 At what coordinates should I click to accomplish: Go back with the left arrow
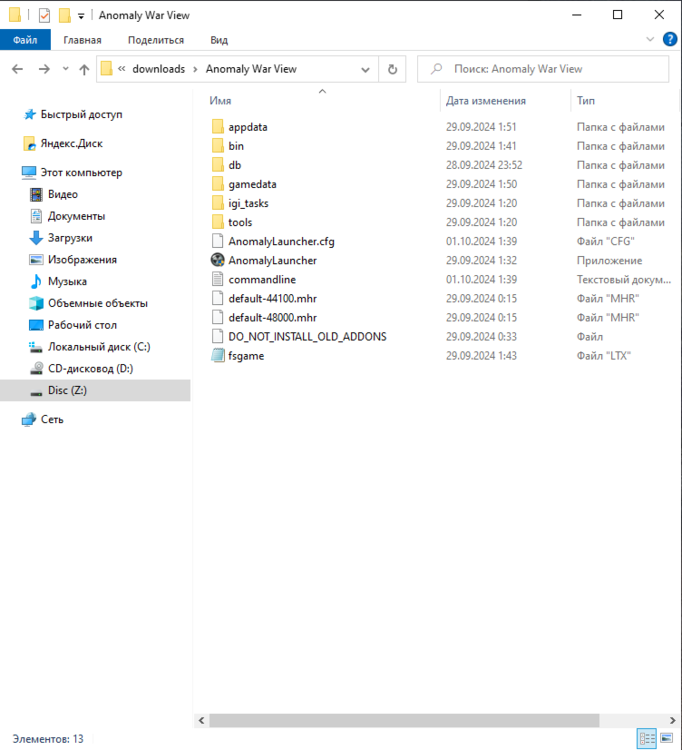click(17, 69)
